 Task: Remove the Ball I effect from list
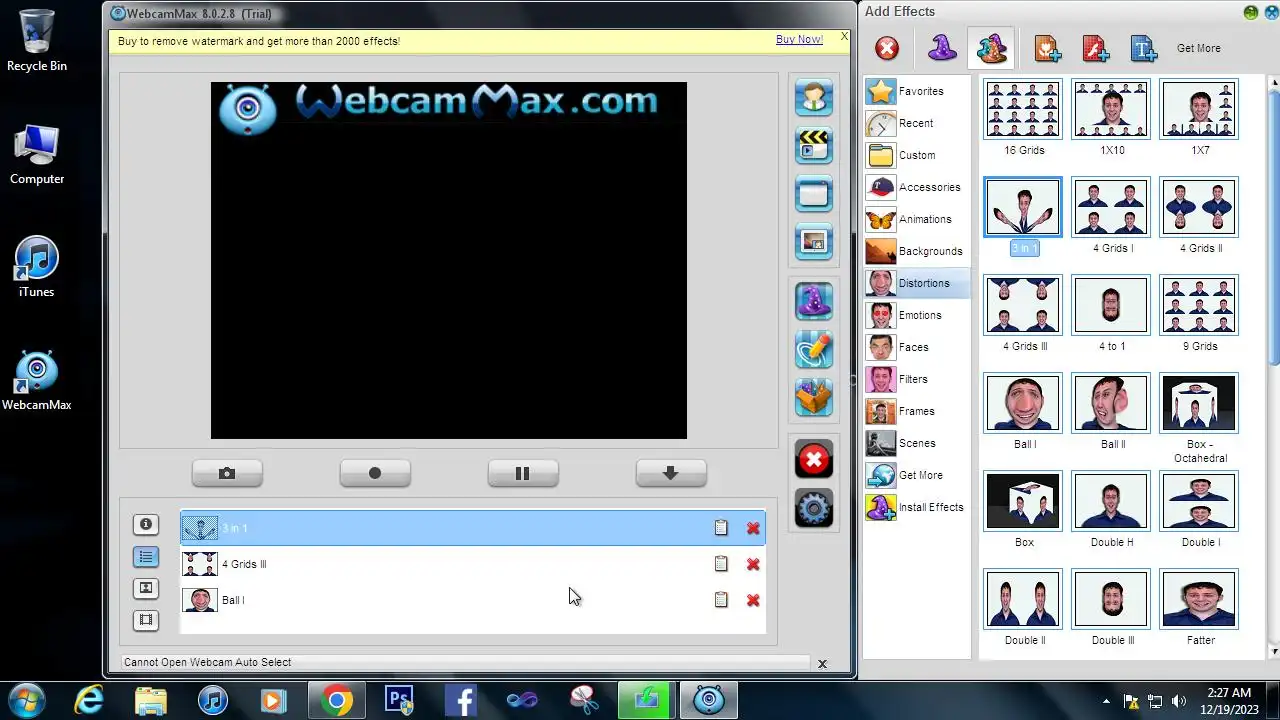pyautogui.click(x=753, y=600)
